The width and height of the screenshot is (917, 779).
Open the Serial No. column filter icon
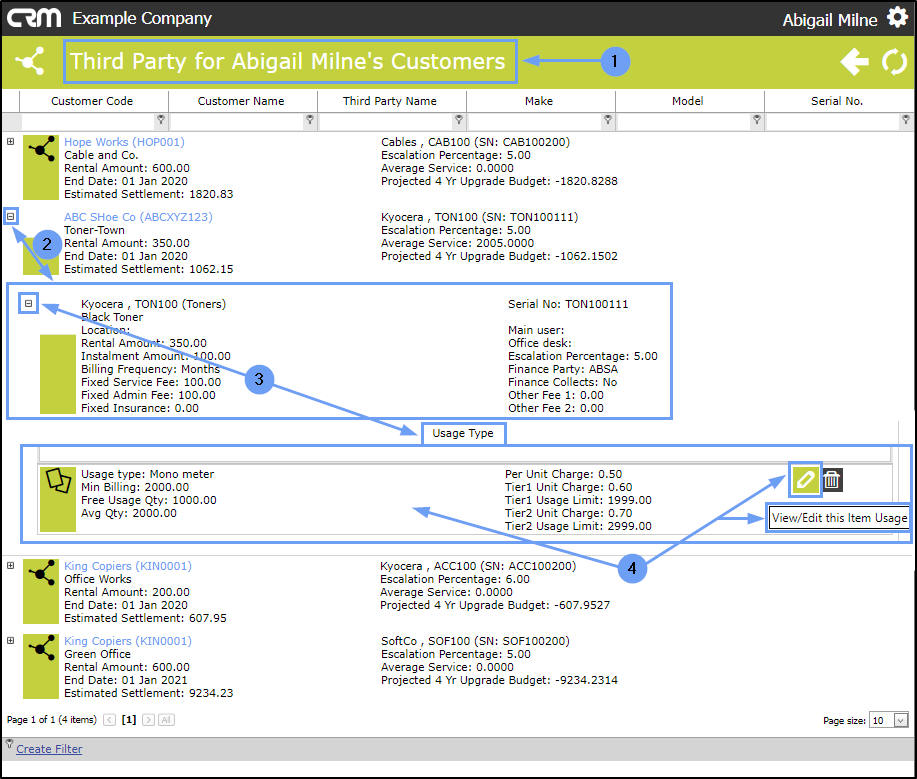pyautogui.click(x=906, y=120)
